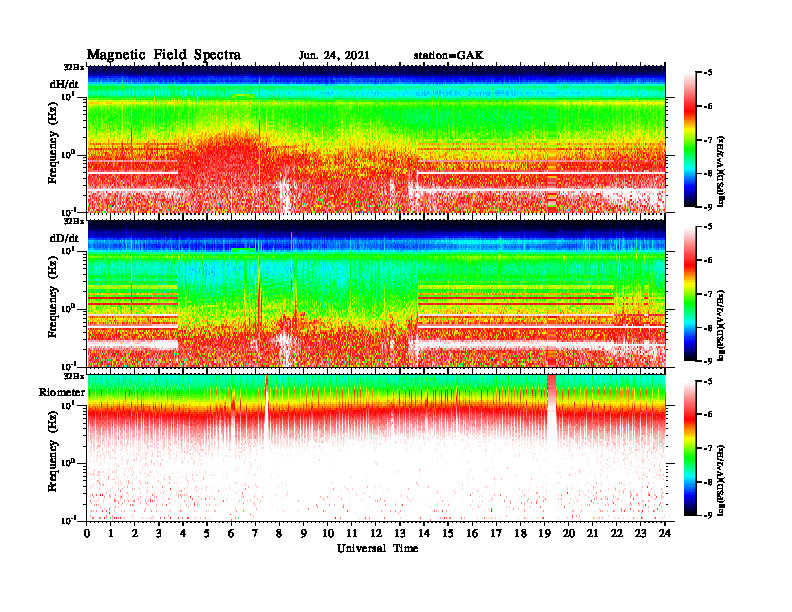Click the "Magnetic Field Spectra" title
Screen dimensions: 792x612
[164, 55]
